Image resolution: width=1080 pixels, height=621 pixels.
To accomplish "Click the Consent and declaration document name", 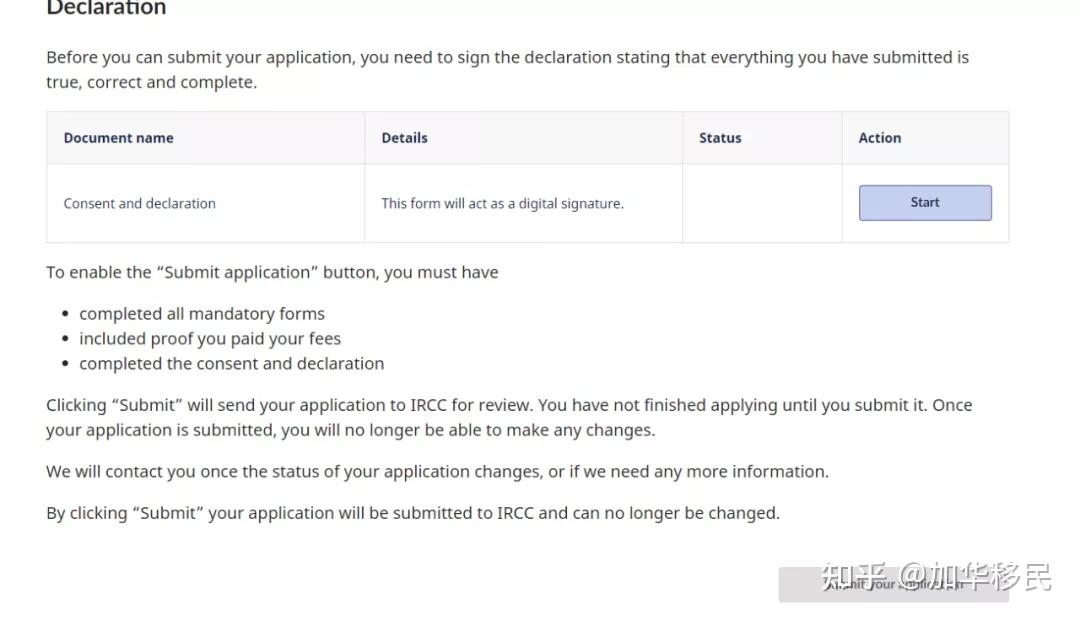I will click(x=139, y=204).
